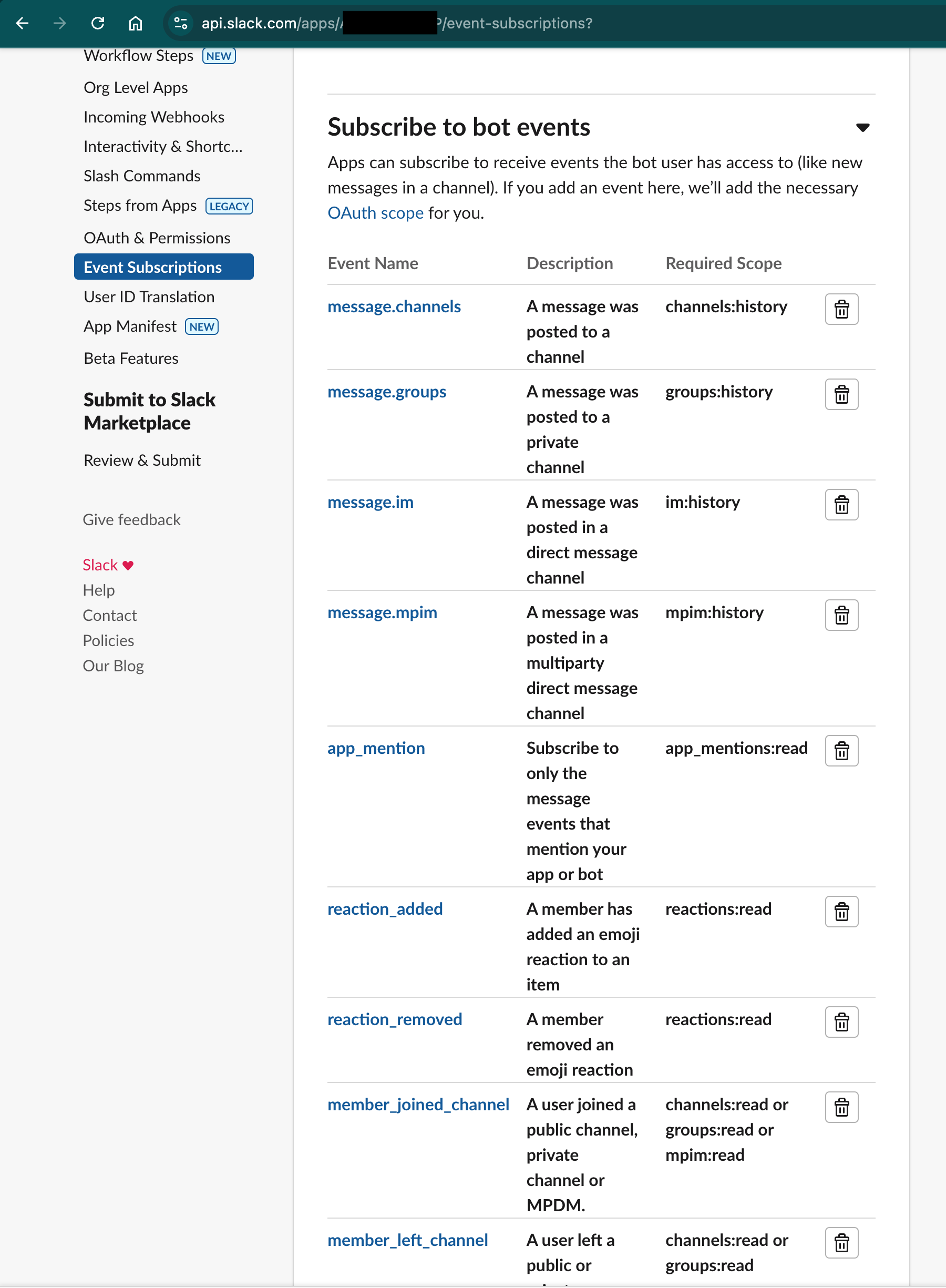The width and height of the screenshot is (946, 1288).
Task: Remove the message.groups bot event
Action: [x=841, y=394]
